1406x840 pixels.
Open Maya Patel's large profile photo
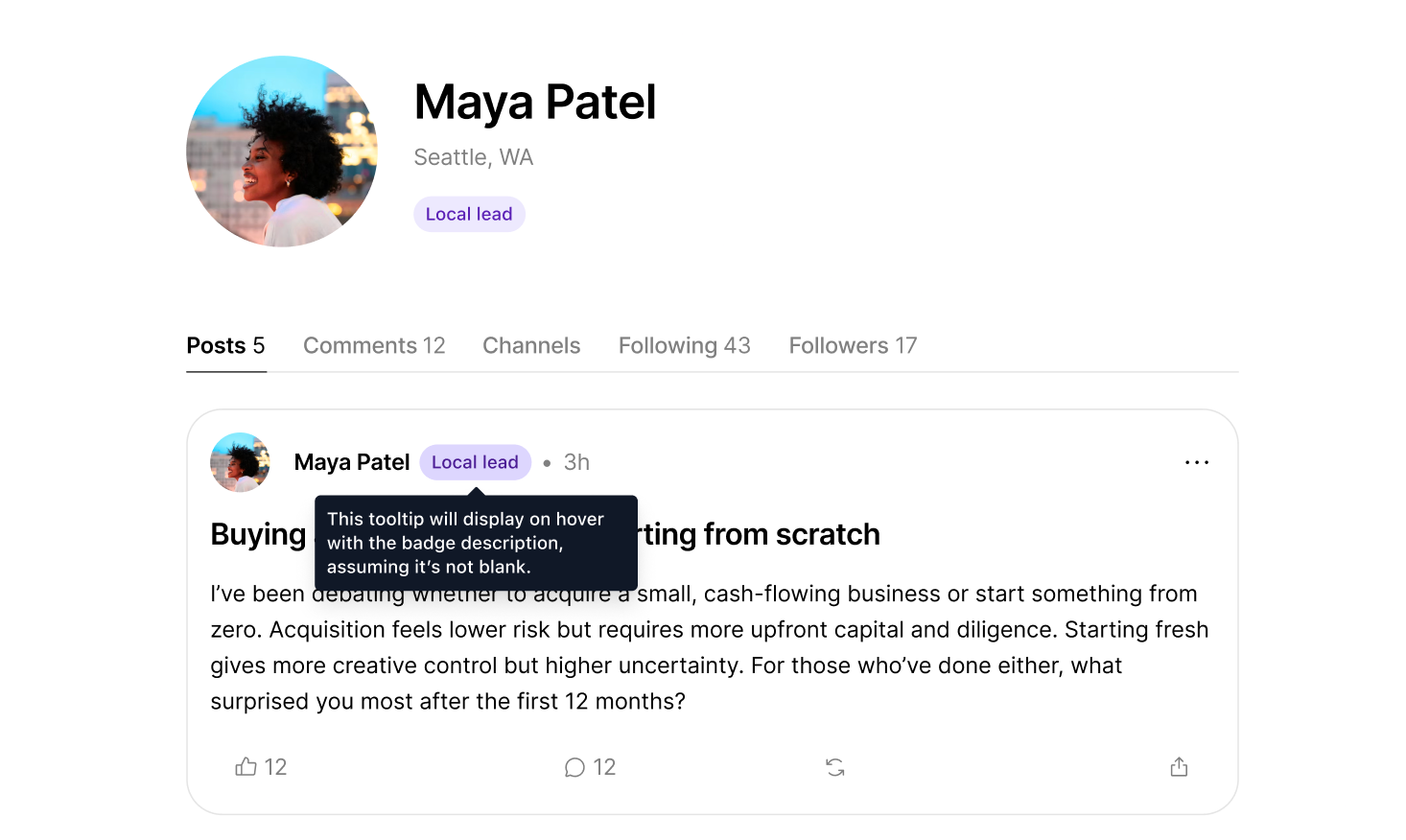pos(282,152)
